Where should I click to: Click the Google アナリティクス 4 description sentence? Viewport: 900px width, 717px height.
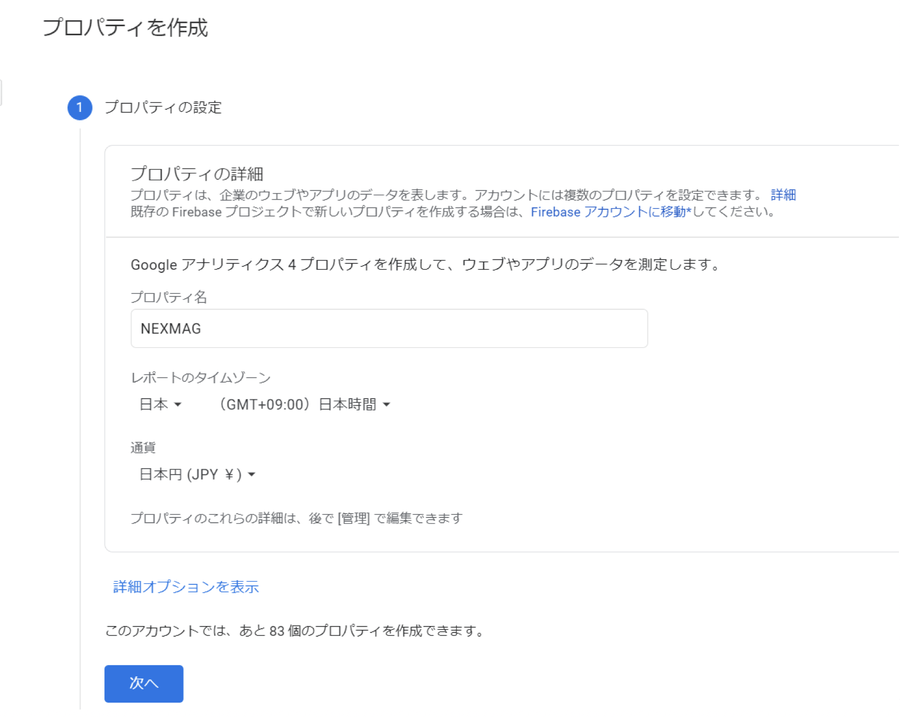click(425, 265)
